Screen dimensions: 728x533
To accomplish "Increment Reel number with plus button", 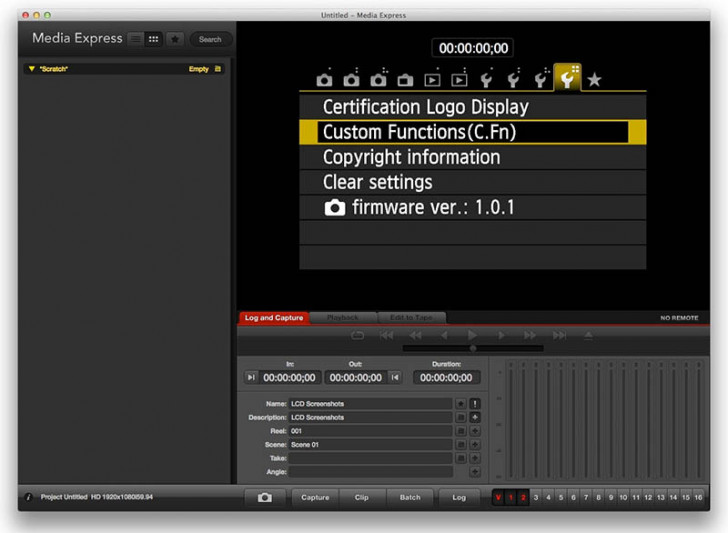I will coord(474,431).
